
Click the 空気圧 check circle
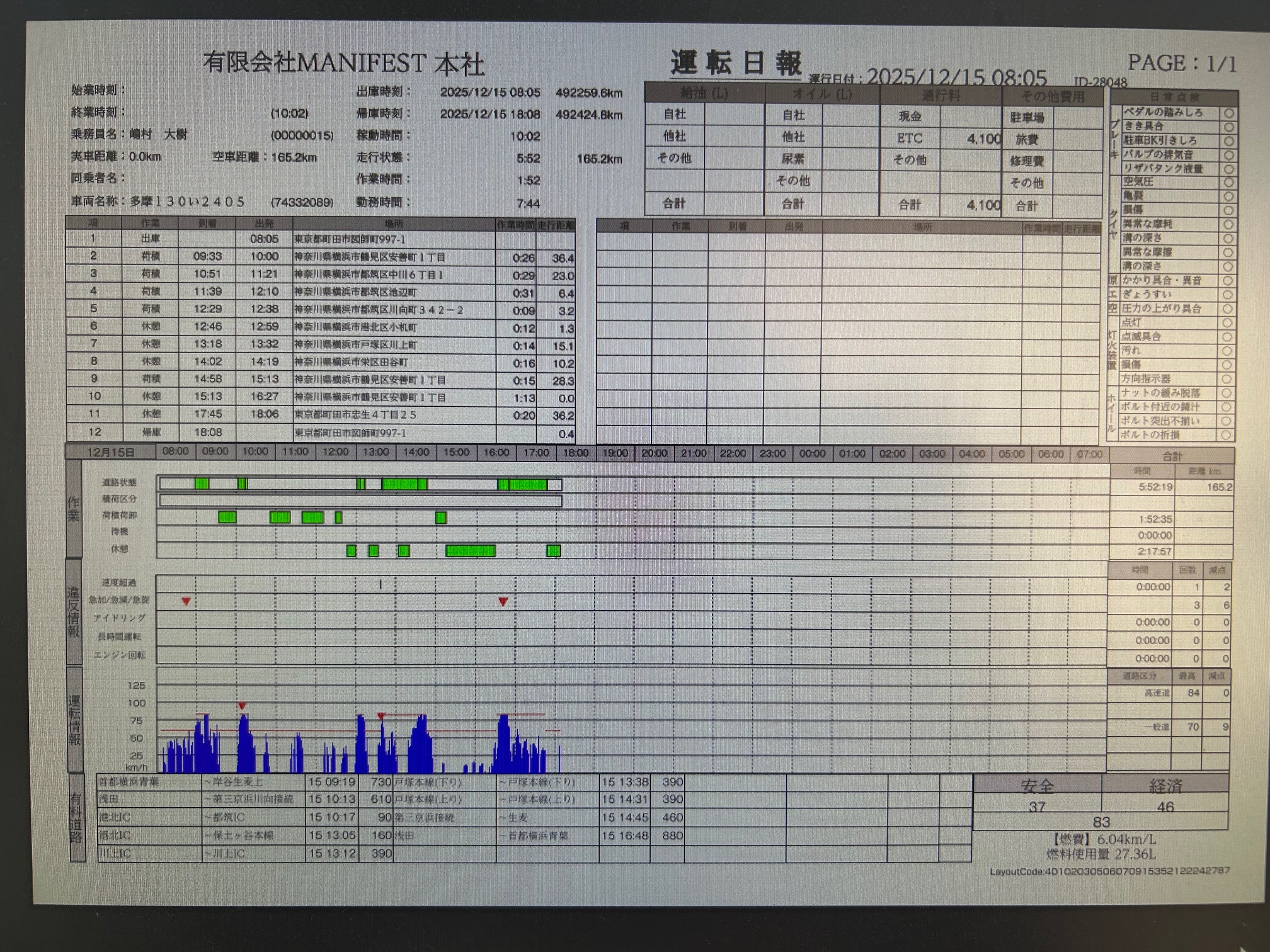tap(1228, 183)
